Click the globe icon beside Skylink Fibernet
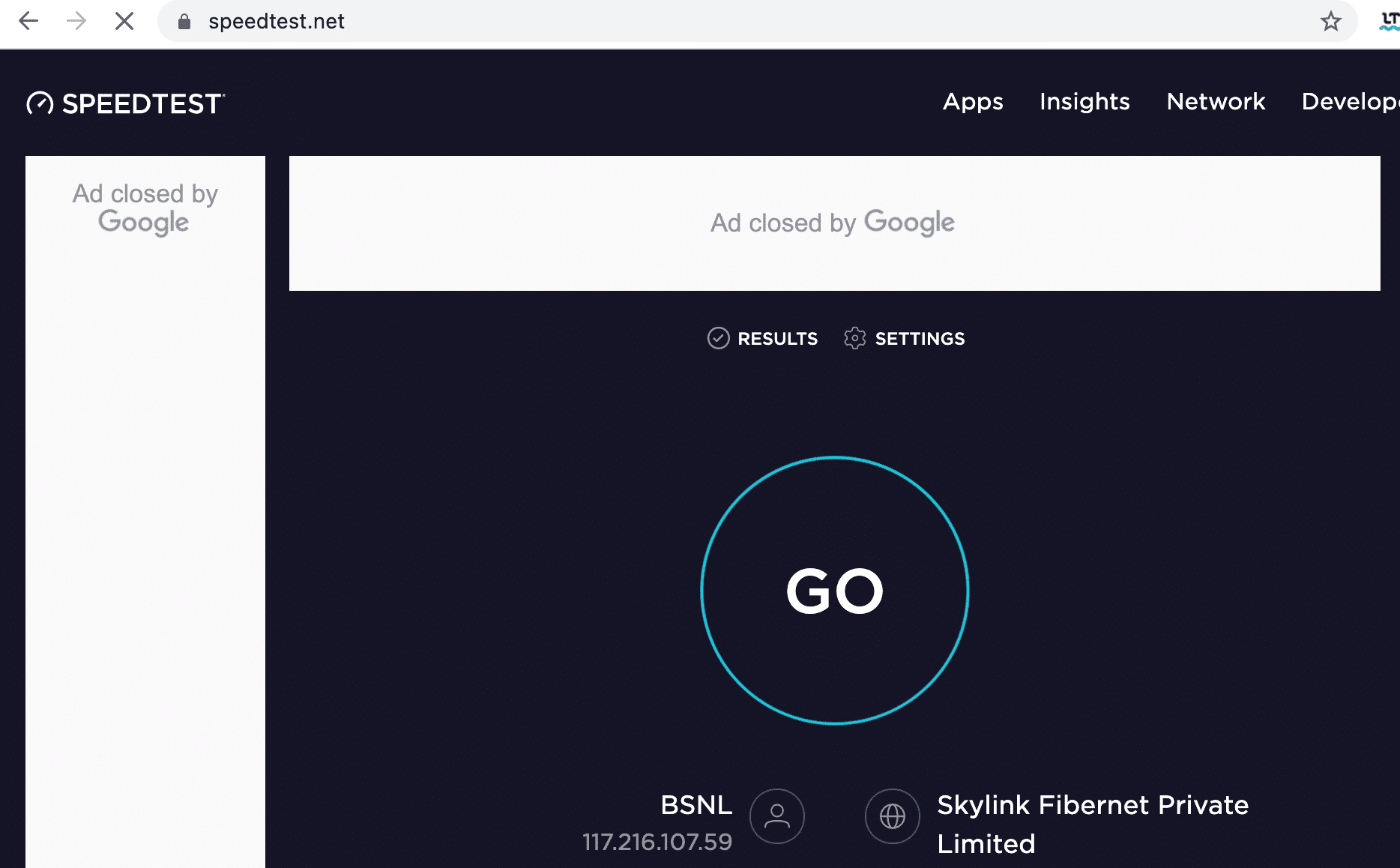The height and width of the screenshot is (868, 1400). [x=892, y=816]
